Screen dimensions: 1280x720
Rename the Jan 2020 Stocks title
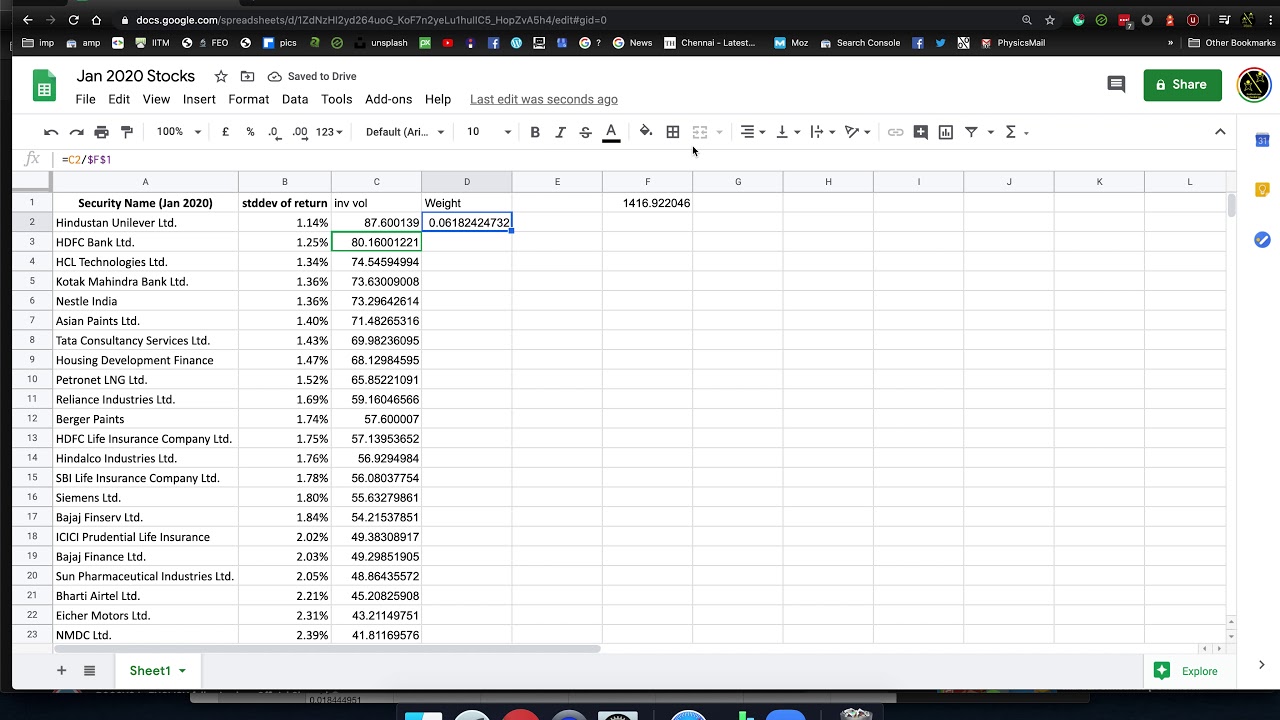click(136, 76)
